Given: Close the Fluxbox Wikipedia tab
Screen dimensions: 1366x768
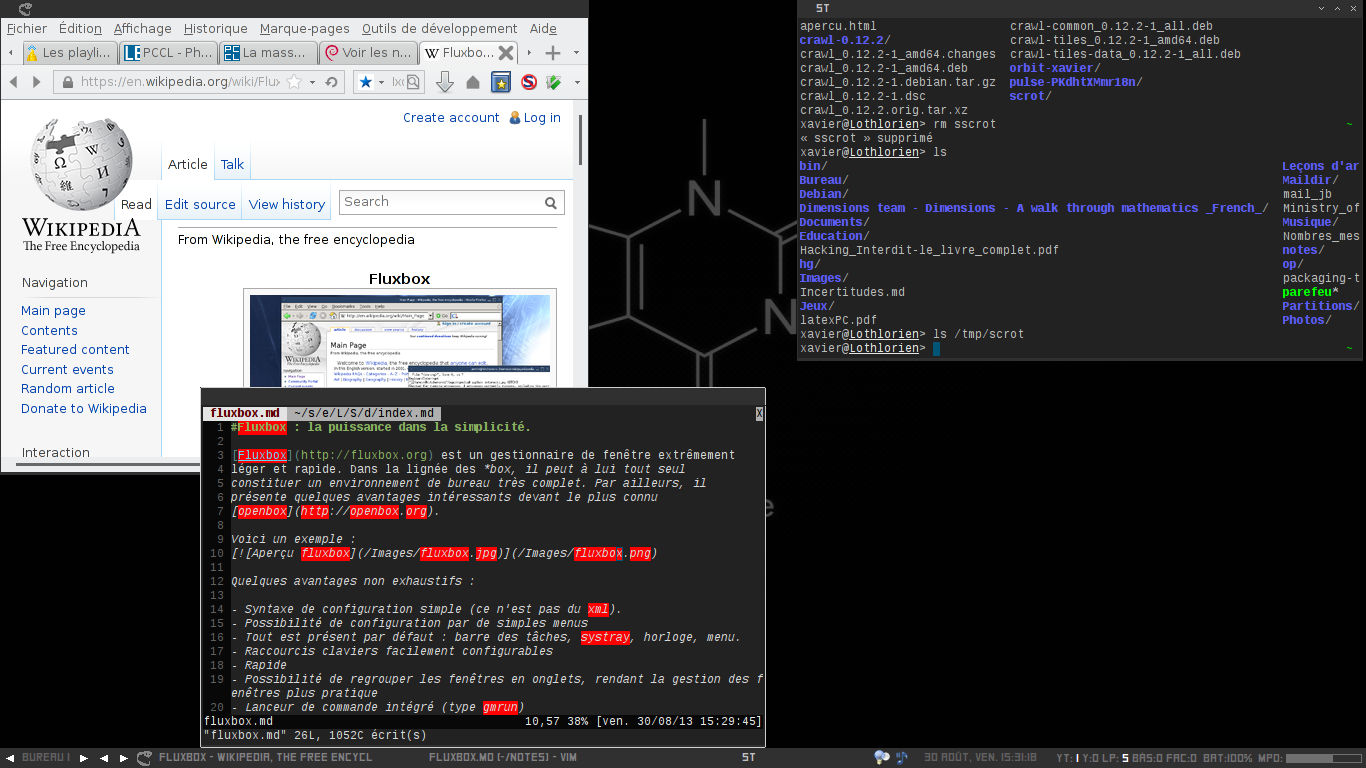Looking at the screenshot, I should [506, 53].
